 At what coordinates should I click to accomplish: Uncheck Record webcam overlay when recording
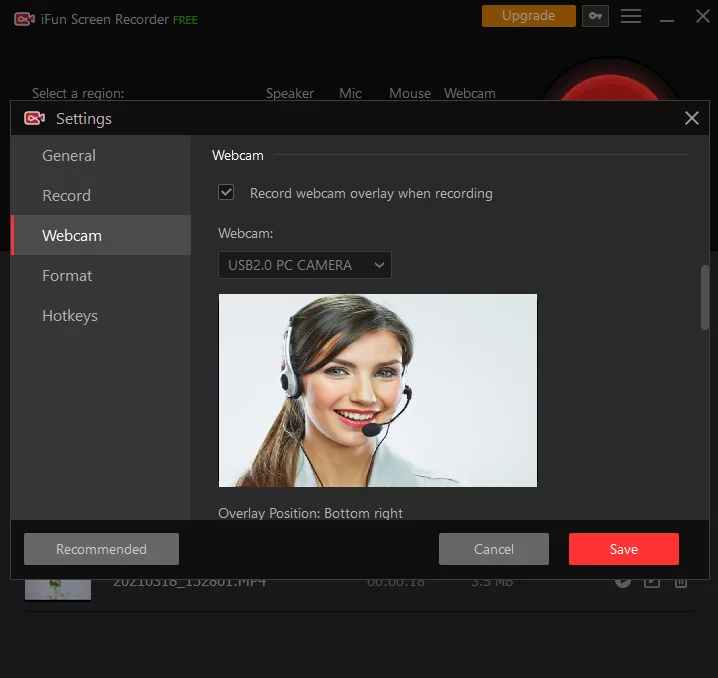click(226, 192)
